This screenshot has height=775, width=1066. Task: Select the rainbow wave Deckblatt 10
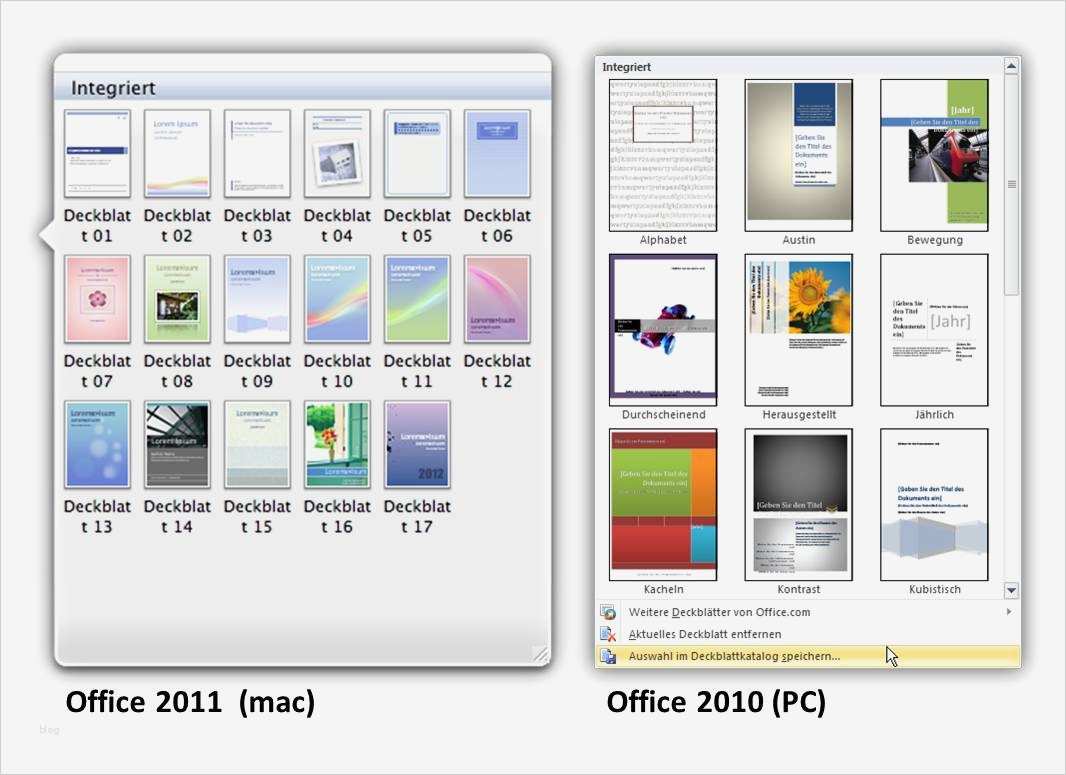pos(337,299)
